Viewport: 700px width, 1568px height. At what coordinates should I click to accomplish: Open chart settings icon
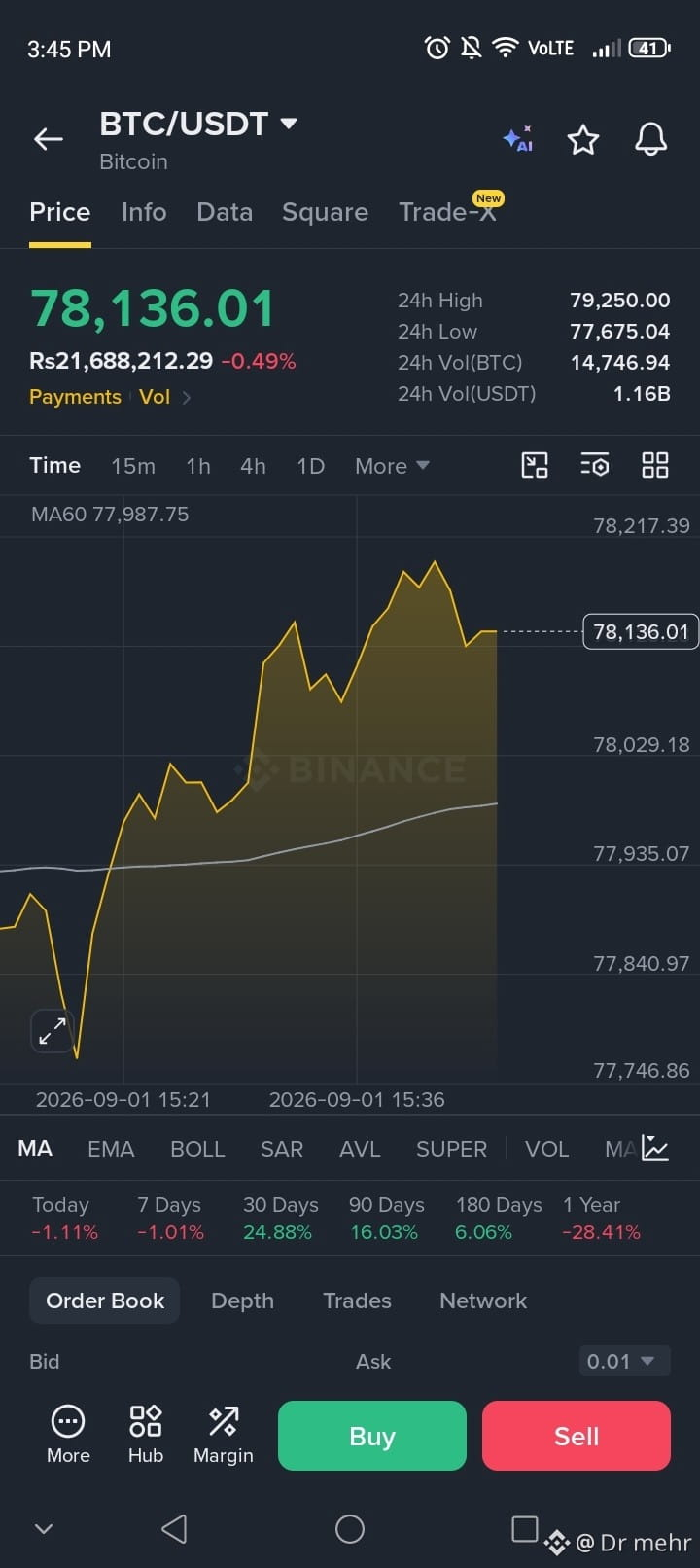click(x=595, y=465)
